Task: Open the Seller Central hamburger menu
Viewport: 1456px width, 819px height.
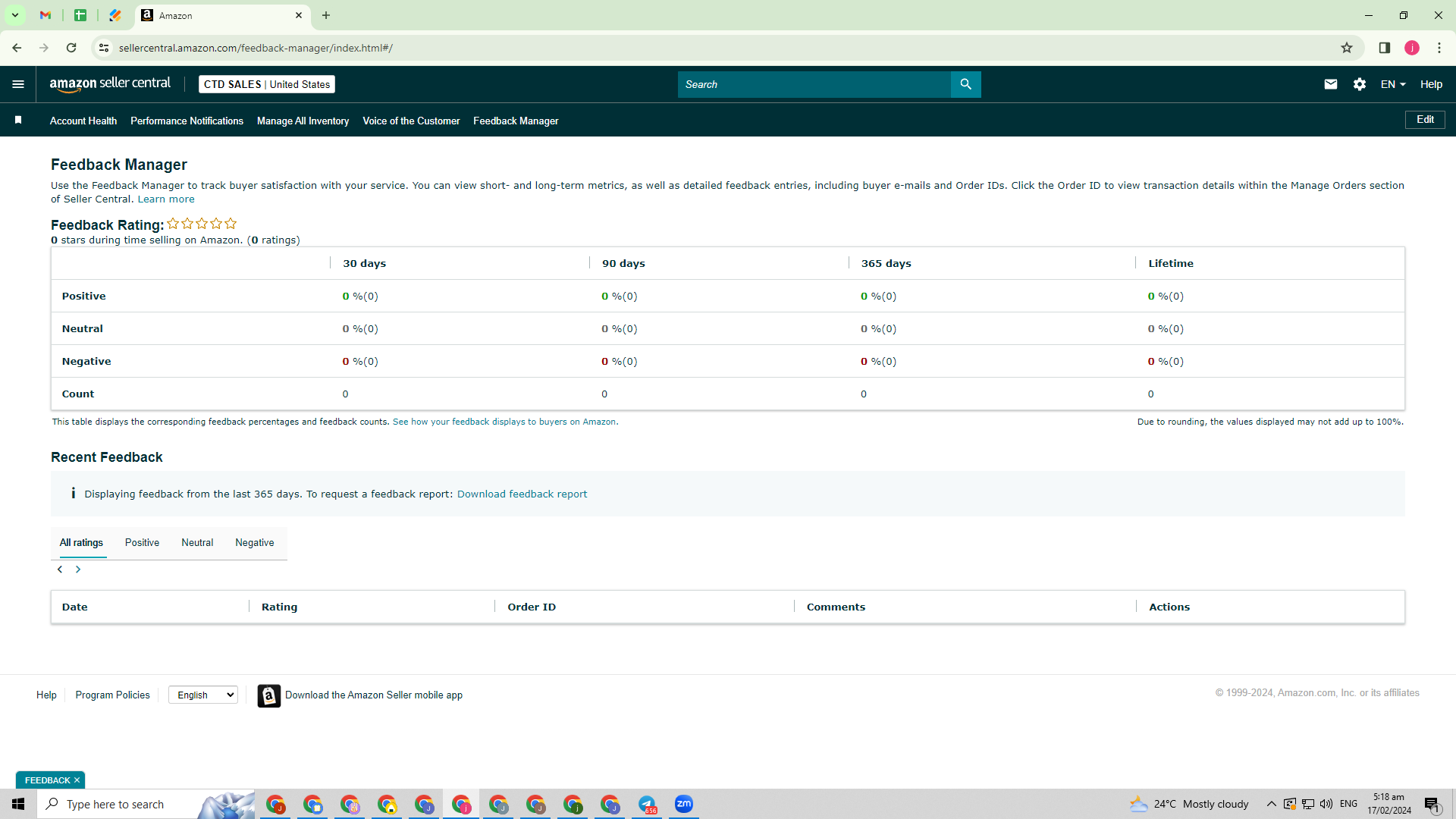Action: (x=18, y=84)
